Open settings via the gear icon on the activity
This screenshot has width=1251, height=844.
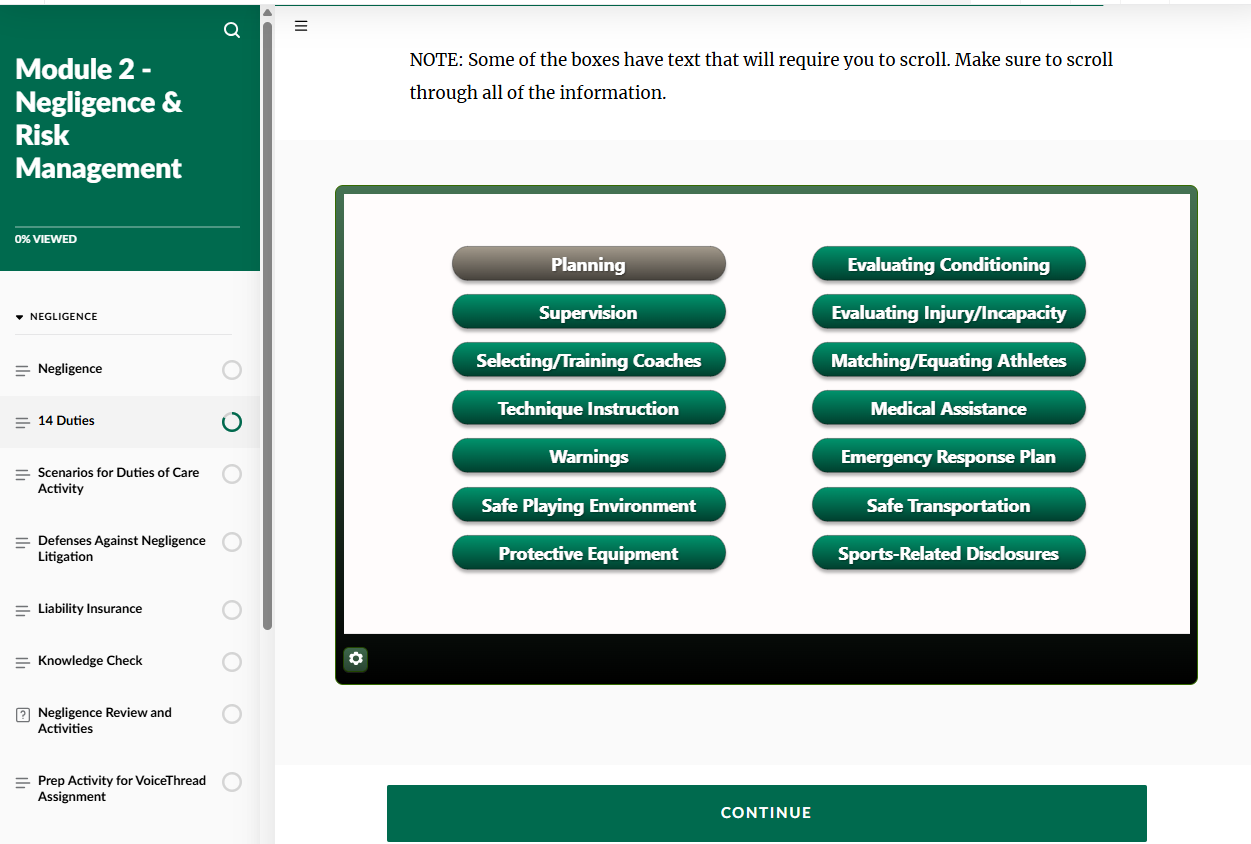point(356,659)
